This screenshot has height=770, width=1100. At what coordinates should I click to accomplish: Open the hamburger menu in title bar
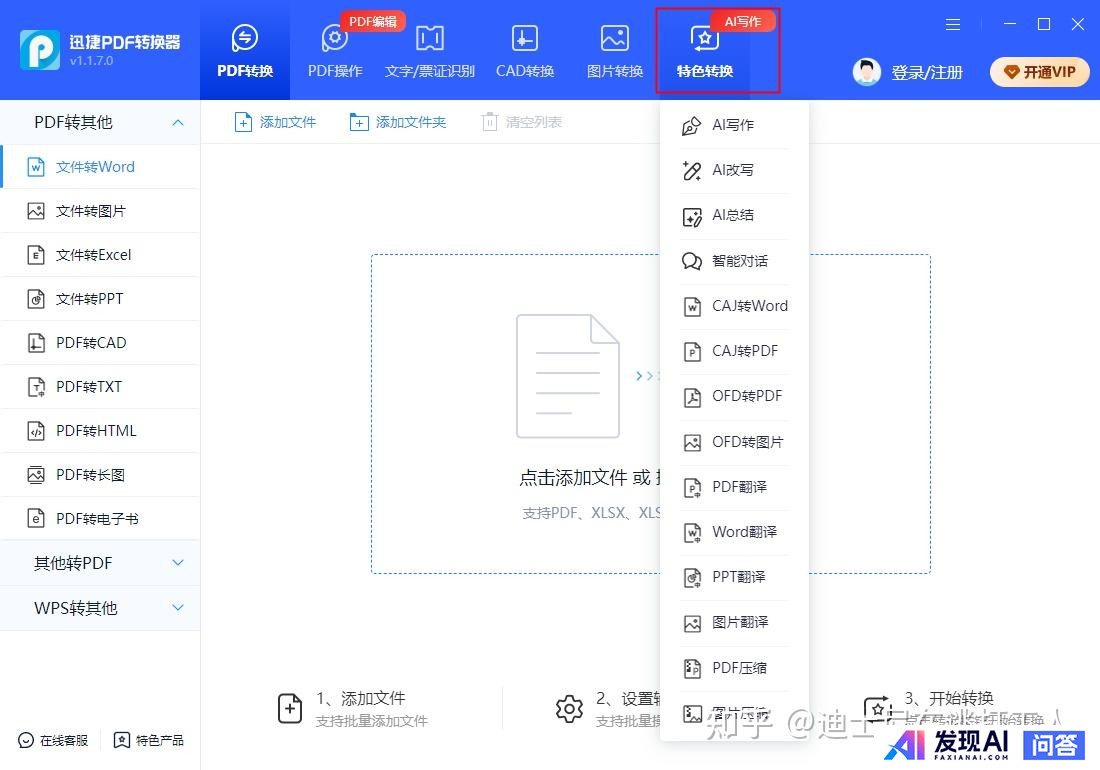[953, 24]
